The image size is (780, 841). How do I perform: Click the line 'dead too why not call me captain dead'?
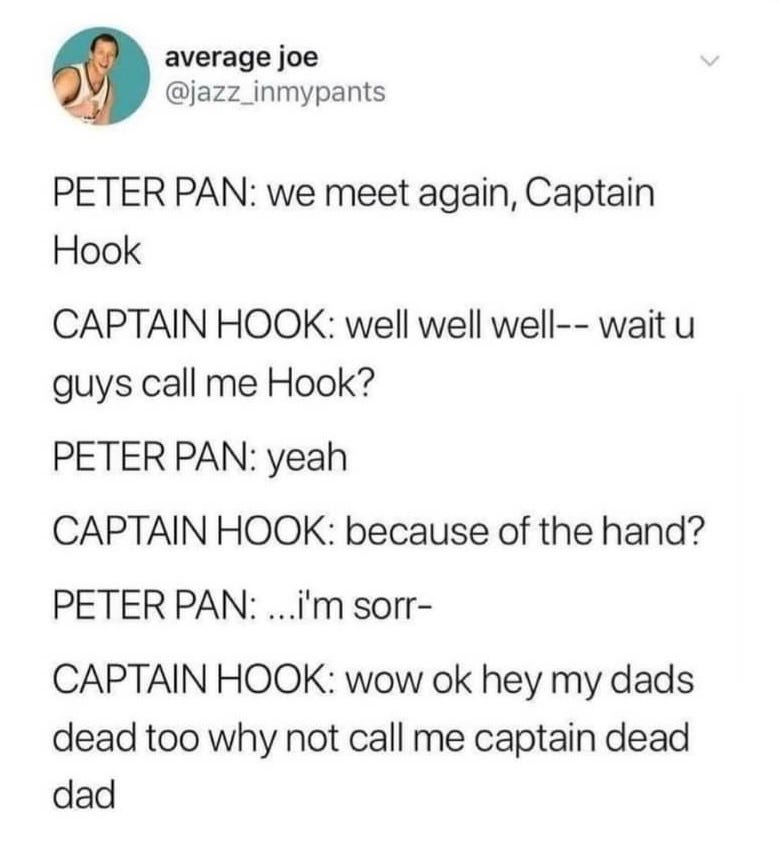click(x=371, y=737)
